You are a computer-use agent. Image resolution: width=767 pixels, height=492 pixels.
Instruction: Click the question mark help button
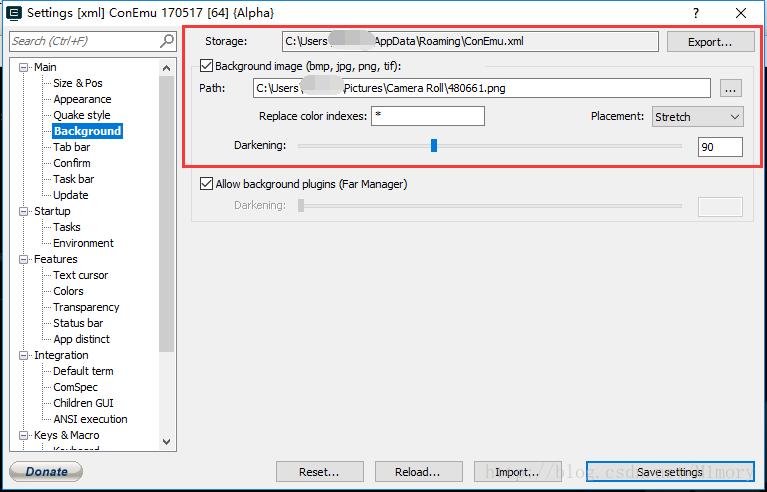click(x=696, y=13)
